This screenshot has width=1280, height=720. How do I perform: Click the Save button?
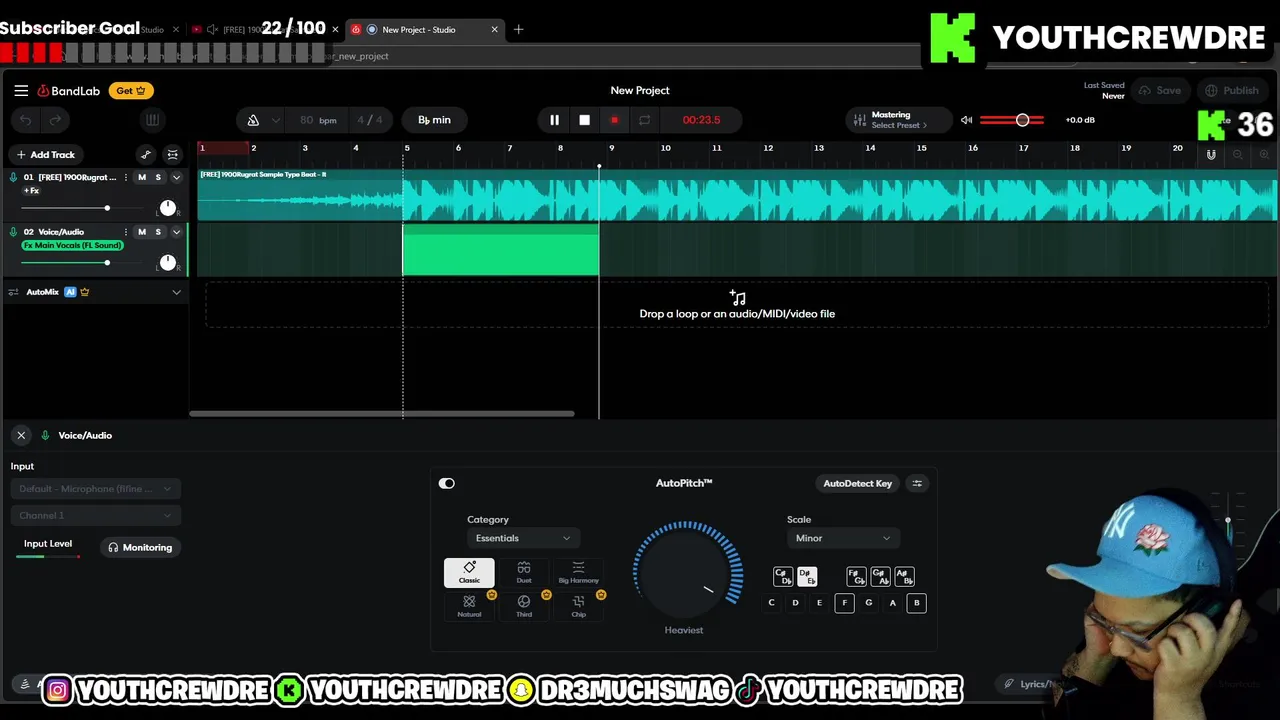pyautogui.click(x=1160, y=90)
